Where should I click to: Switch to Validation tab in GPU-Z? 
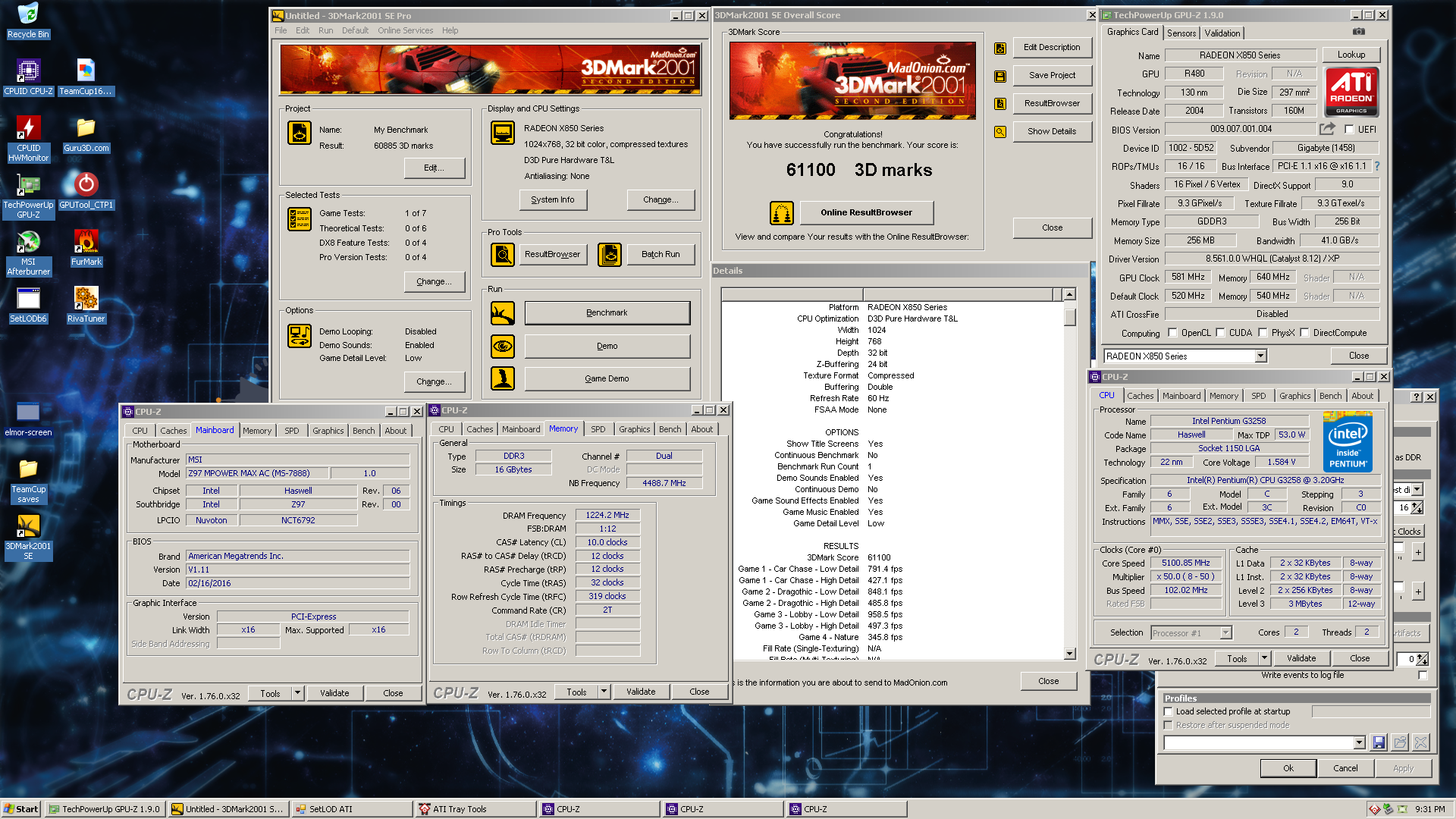click(x=1222, y=33)
